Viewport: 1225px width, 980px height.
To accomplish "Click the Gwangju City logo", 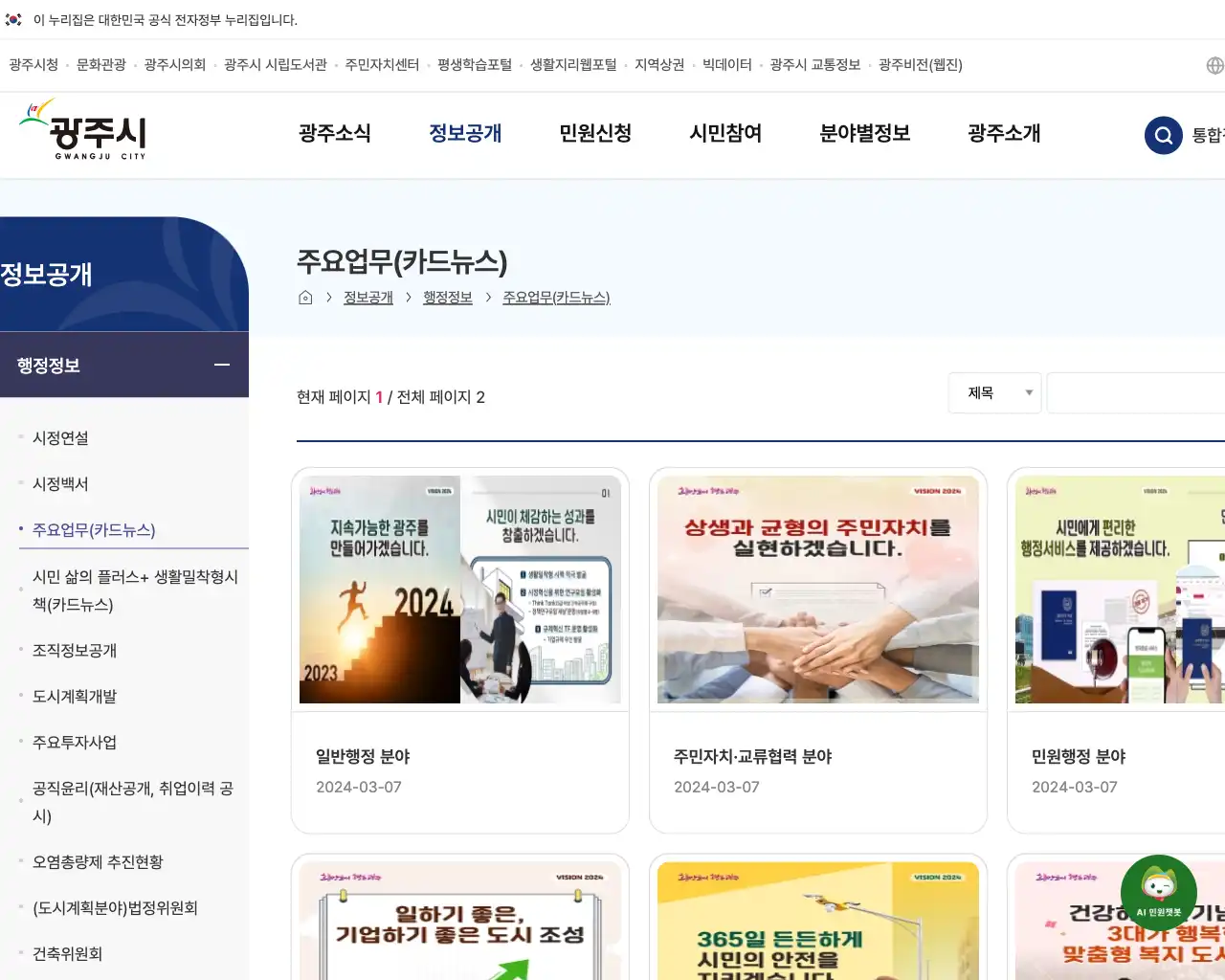I will 83,130.
